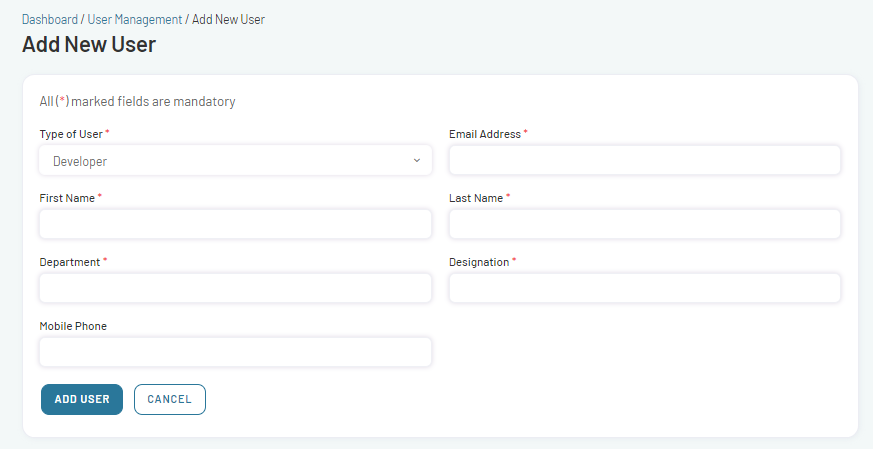This screenshot has height=449, width=873.
Task: Click the Add New User breadcrumb text
Action: pos(228,19)
